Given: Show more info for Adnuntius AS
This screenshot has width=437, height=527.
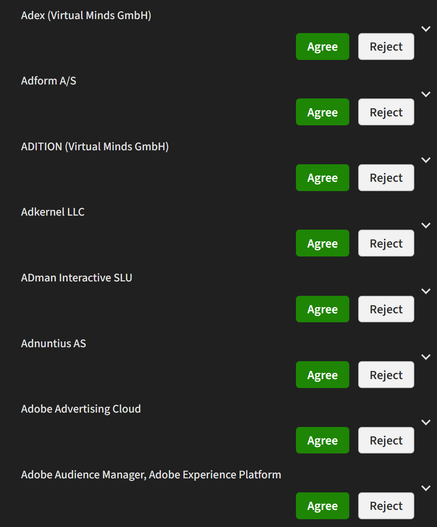Looking at the screenshot, I should (x=426, y=357).
